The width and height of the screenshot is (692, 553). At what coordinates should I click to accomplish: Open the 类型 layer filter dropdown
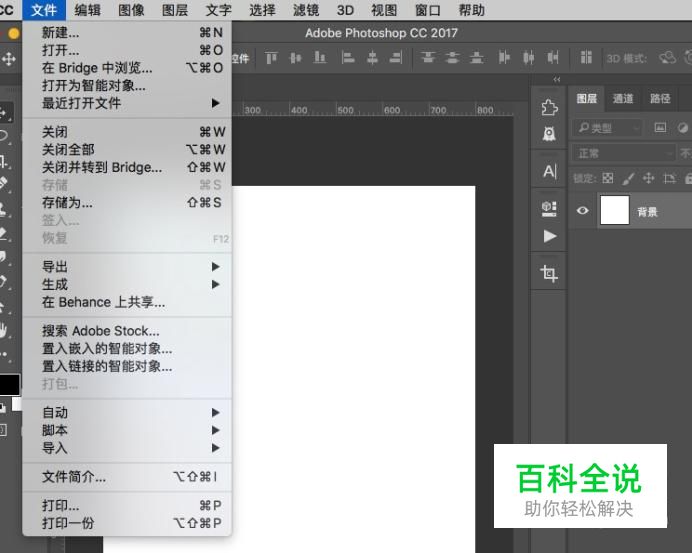click(608, 128)
